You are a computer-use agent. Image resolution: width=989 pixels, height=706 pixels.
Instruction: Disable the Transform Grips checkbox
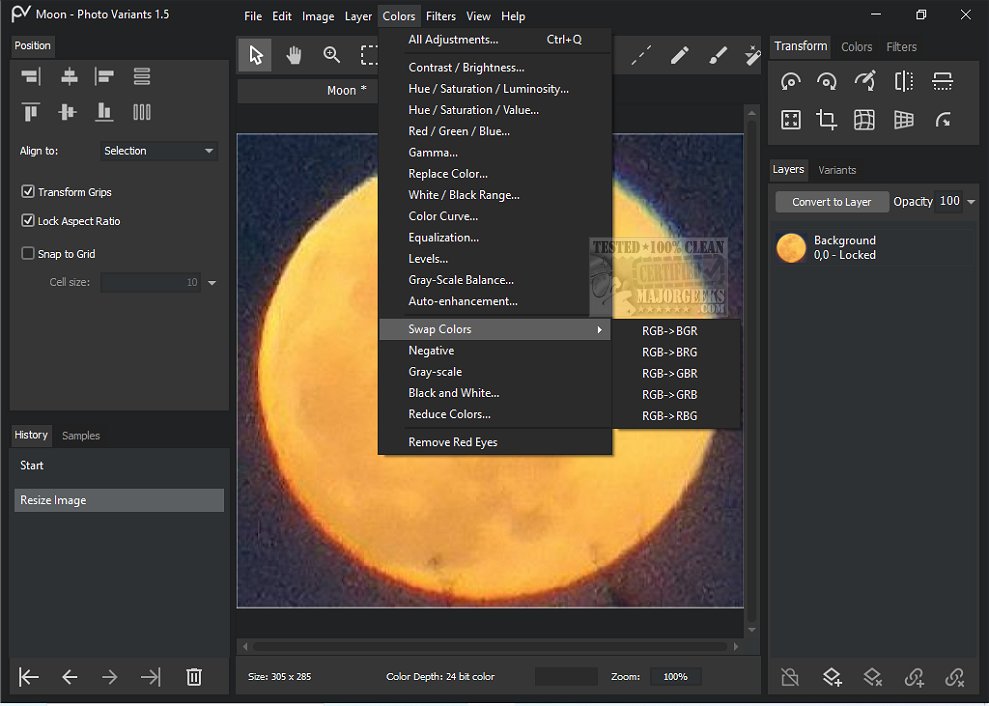click(28, 192)
